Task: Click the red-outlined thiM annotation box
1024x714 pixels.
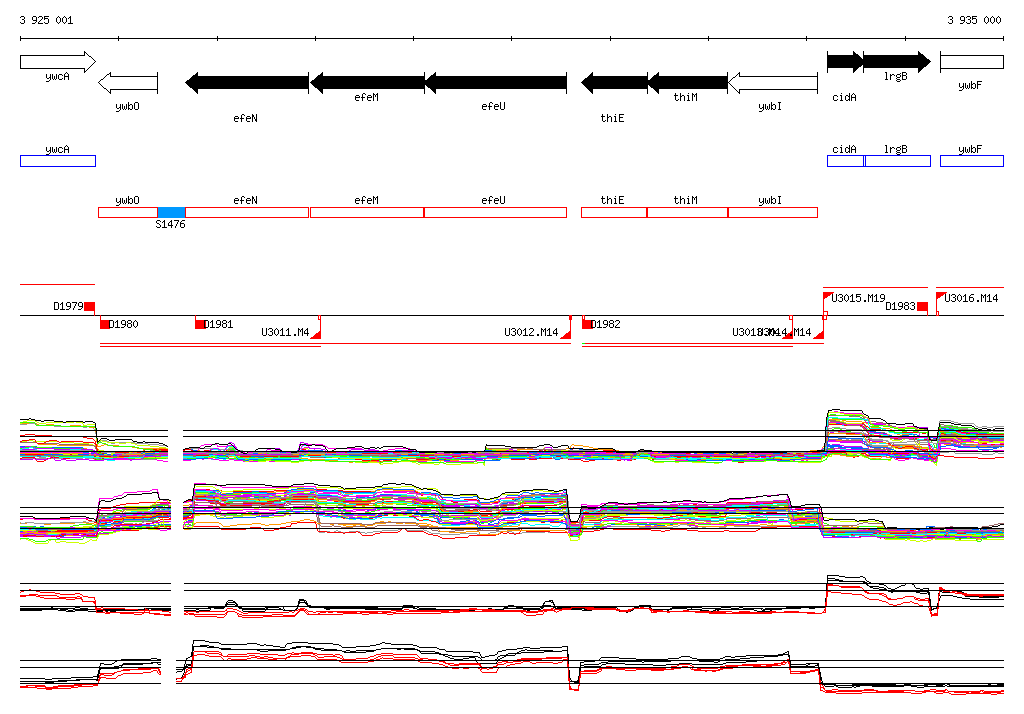Action: point(687,212)
